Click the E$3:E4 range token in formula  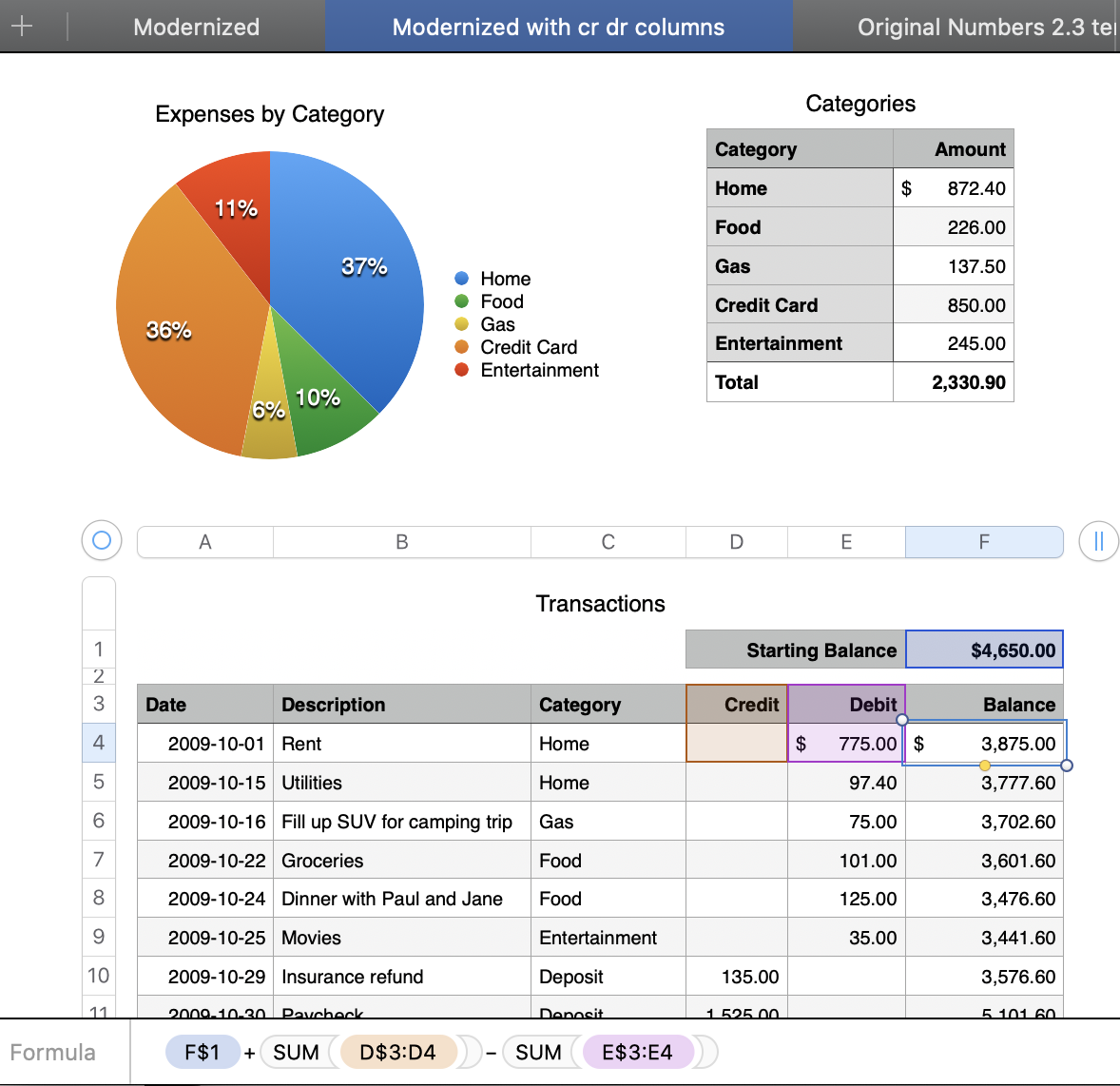[x=637, y=1053]
